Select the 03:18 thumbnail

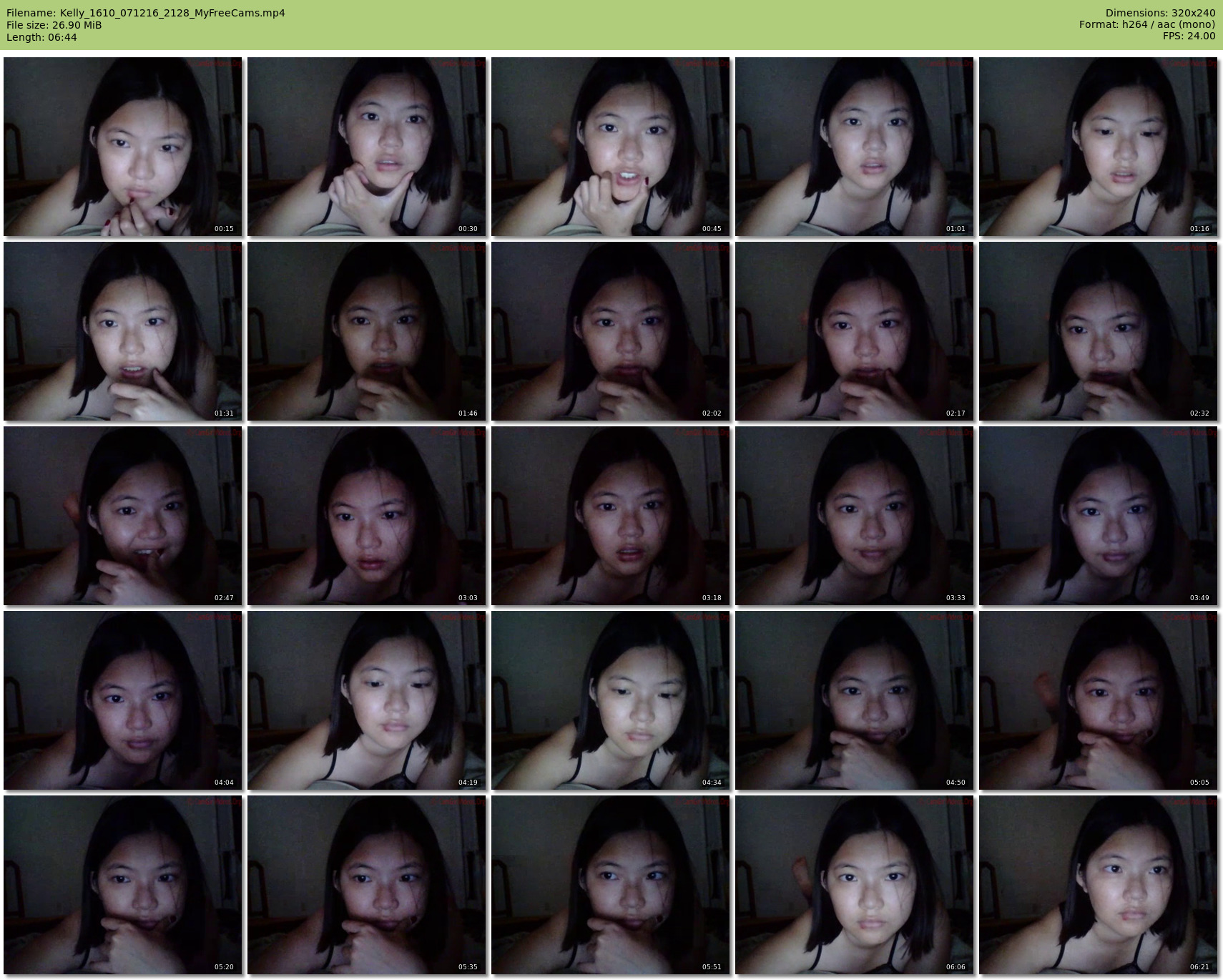(x=610, y=516)
